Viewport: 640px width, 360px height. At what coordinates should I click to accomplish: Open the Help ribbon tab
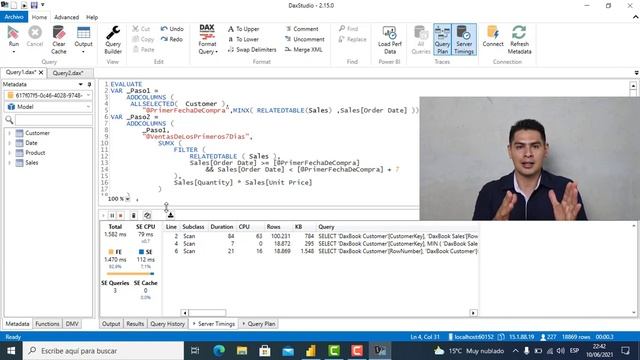click(x=92, y=17)
